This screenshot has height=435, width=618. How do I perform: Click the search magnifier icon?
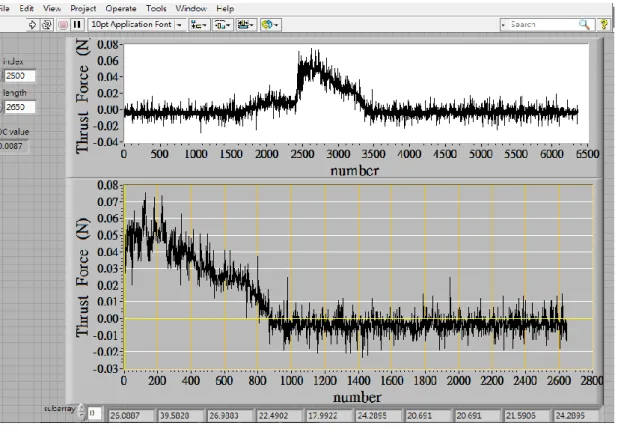[584, 25]
